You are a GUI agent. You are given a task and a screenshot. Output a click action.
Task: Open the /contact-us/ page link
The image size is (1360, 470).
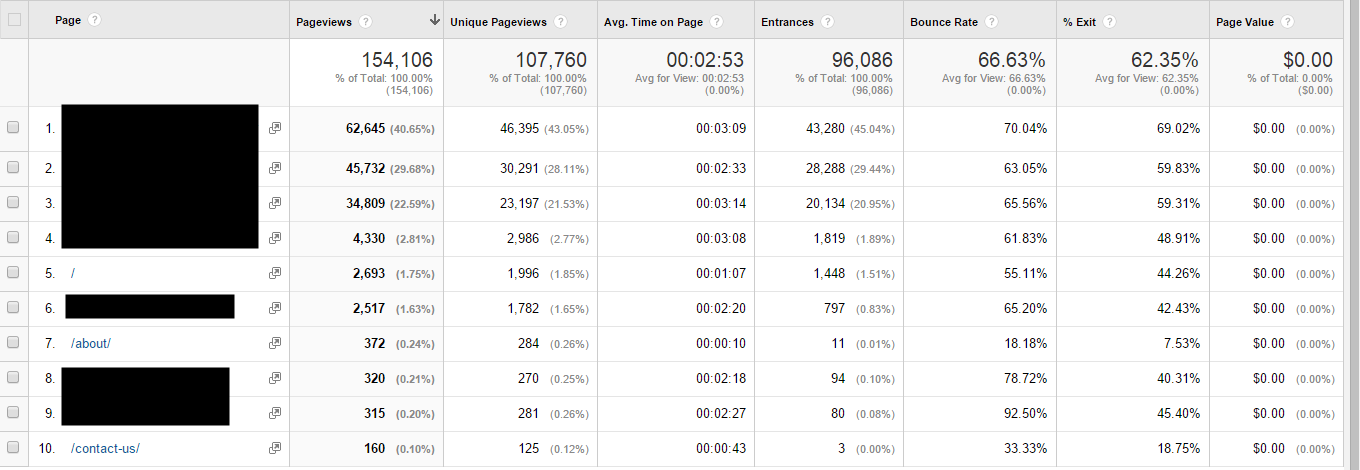[x=105, y=448]
